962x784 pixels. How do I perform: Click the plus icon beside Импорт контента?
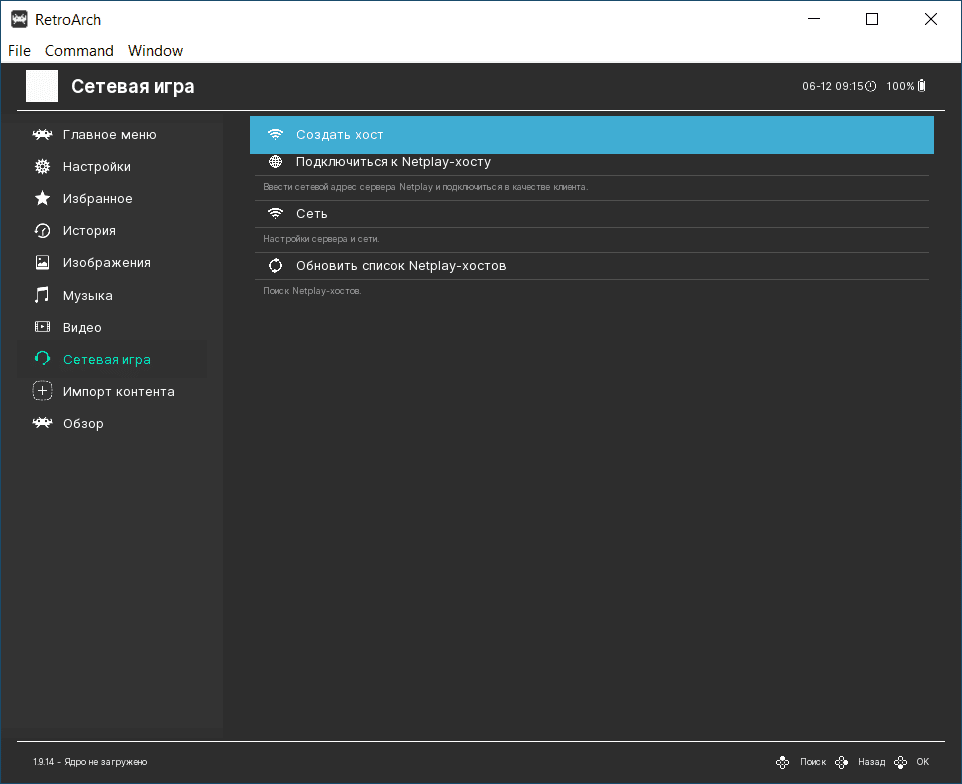[42, 391]
